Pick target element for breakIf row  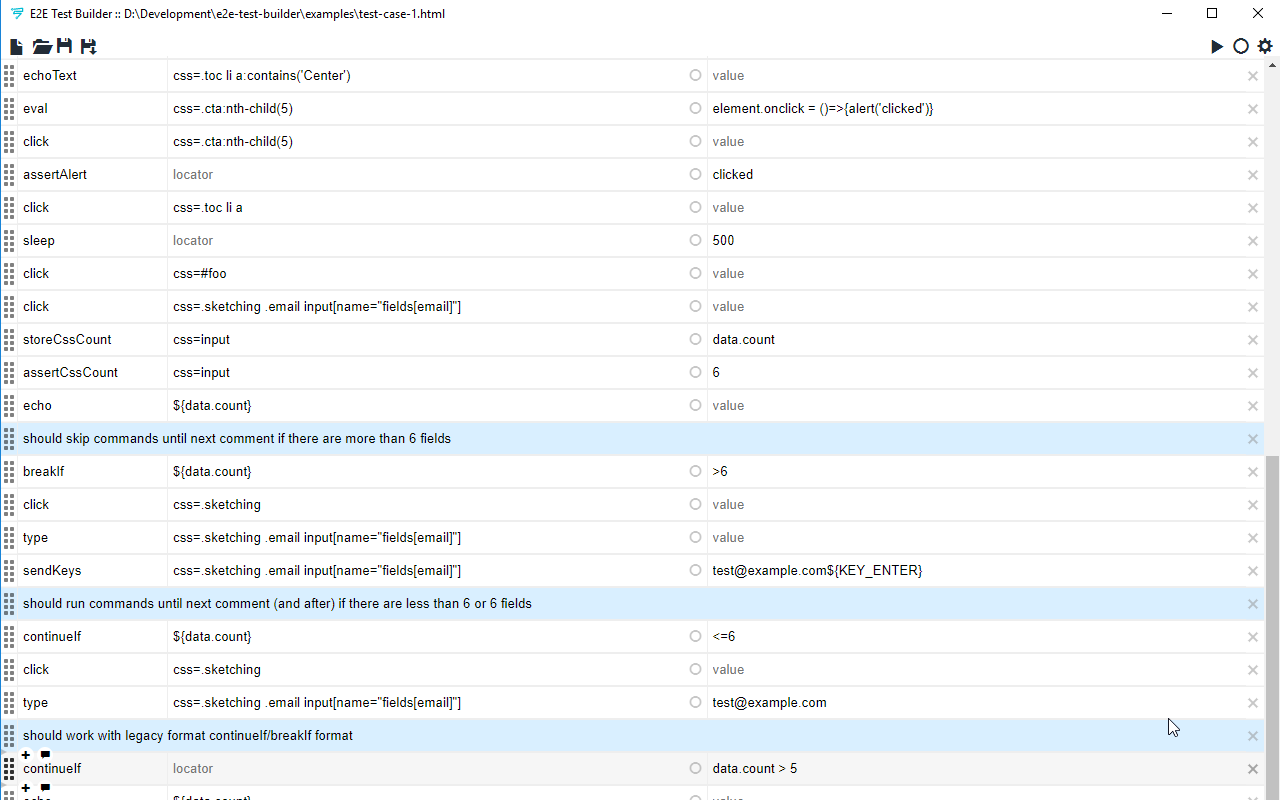click(x=695, y=471)
